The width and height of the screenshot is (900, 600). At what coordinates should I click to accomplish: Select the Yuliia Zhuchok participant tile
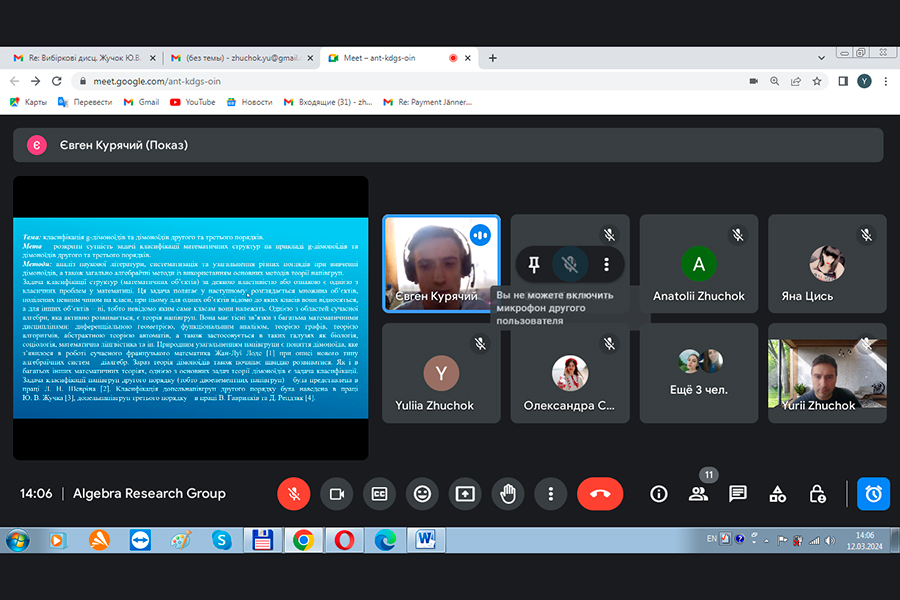click(441, 373)
